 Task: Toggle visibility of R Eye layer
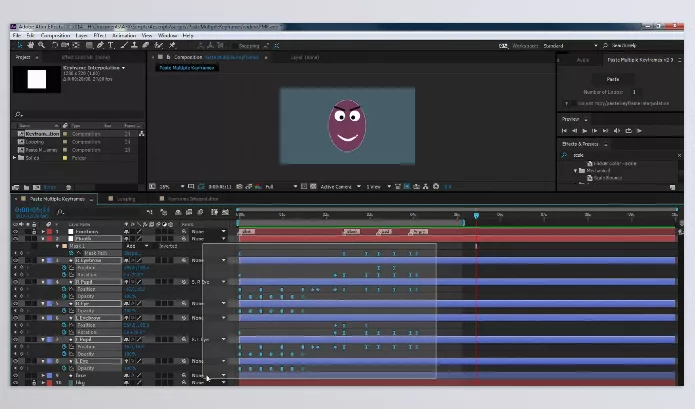[x=16, y=304]
